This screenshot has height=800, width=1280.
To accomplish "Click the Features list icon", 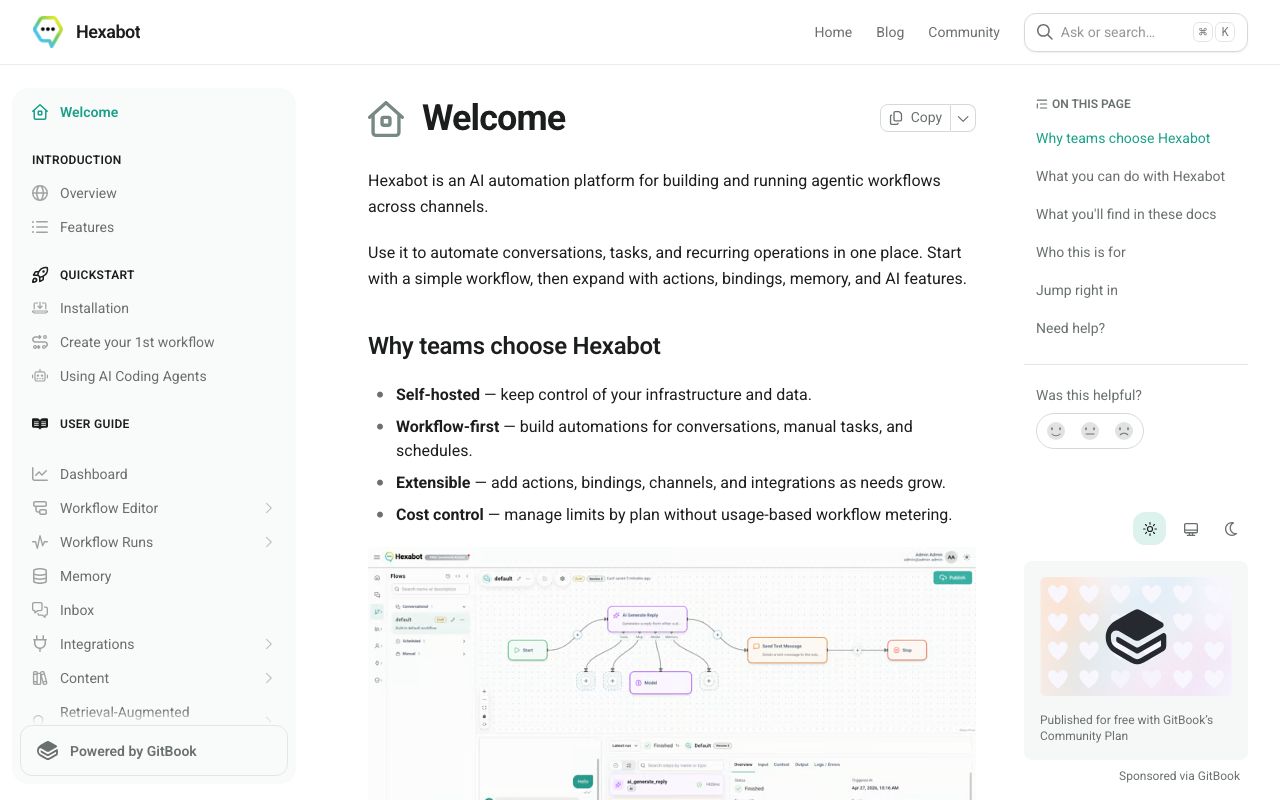I will click(x=40, y=227).
